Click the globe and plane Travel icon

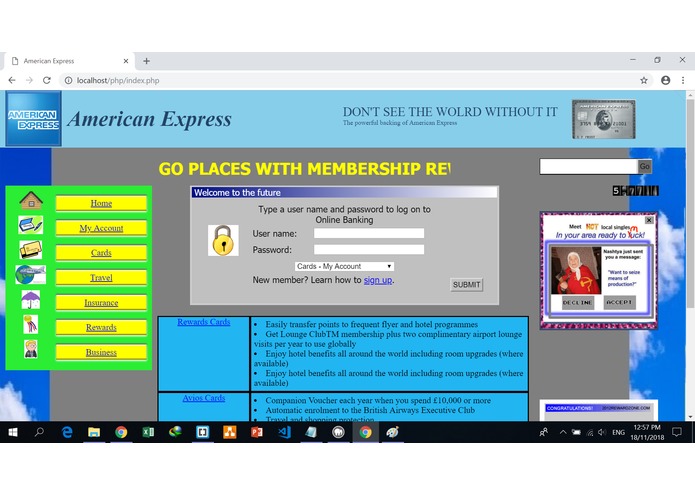click(31, 275)
